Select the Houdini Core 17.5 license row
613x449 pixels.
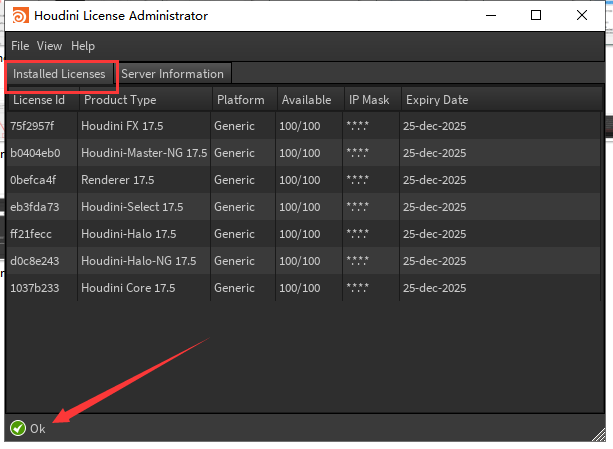coord(130,288)
